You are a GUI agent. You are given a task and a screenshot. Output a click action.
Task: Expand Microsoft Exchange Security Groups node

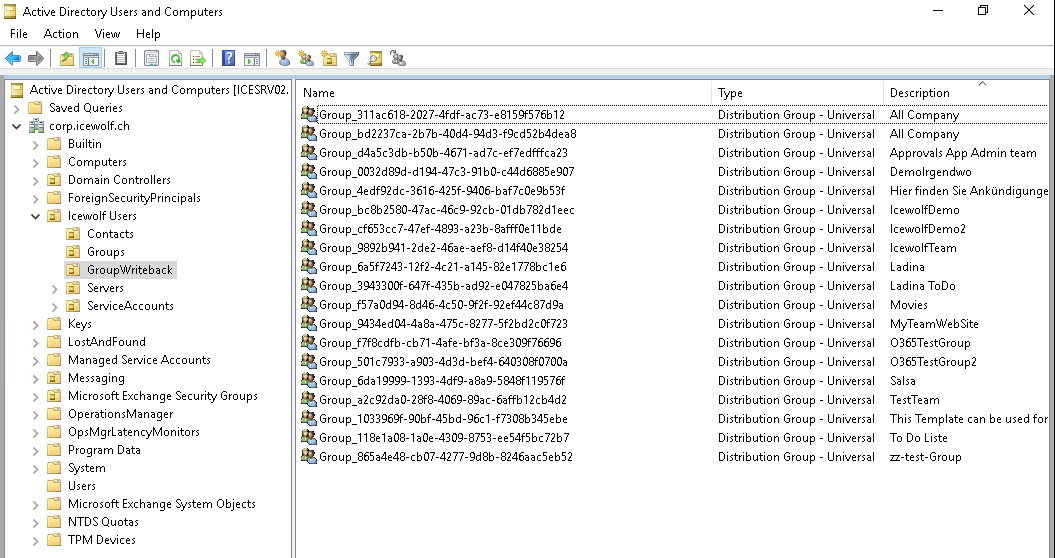click(36, 396)
